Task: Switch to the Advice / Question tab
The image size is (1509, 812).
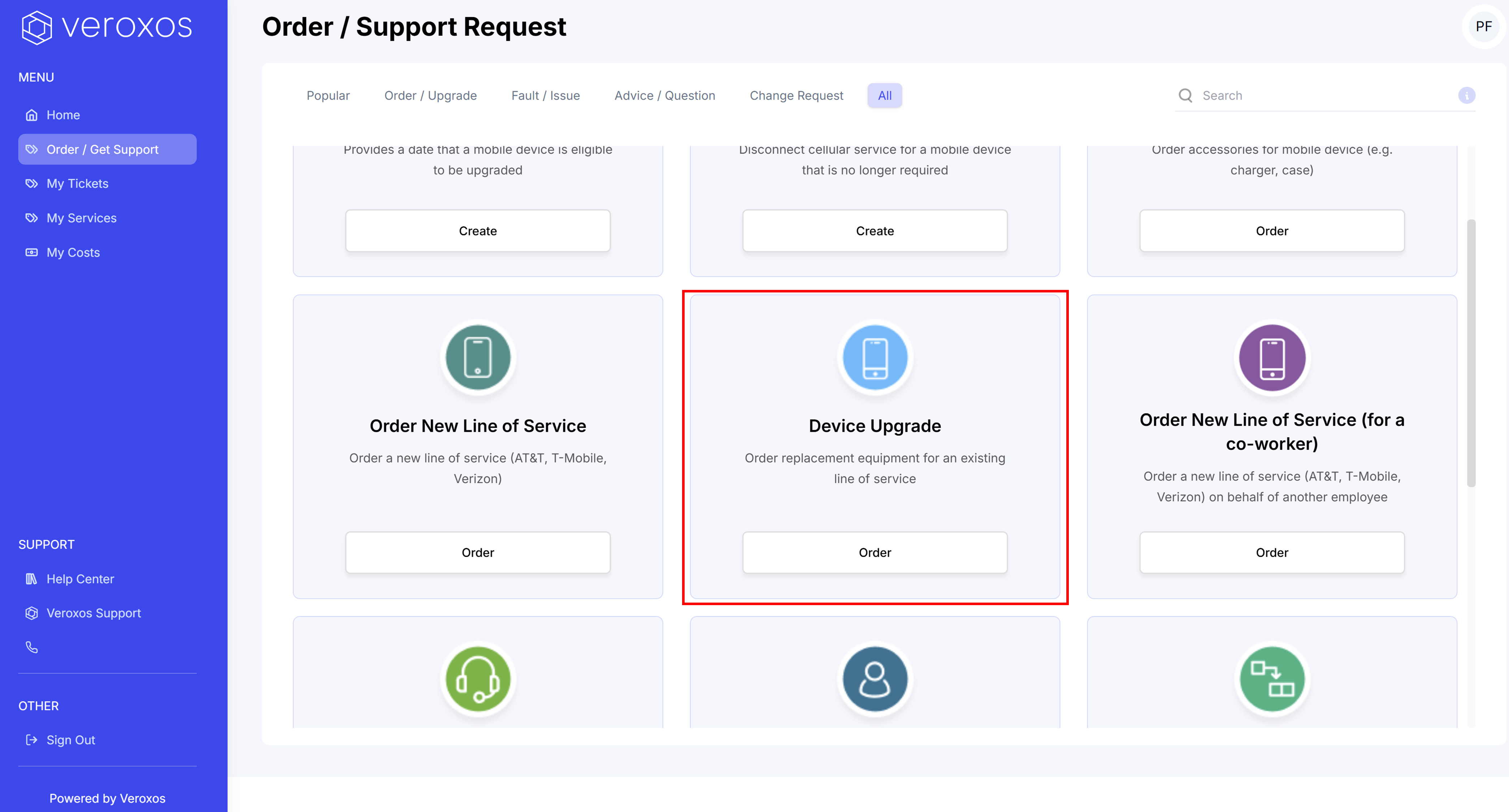Action: [x=664, y=95]
